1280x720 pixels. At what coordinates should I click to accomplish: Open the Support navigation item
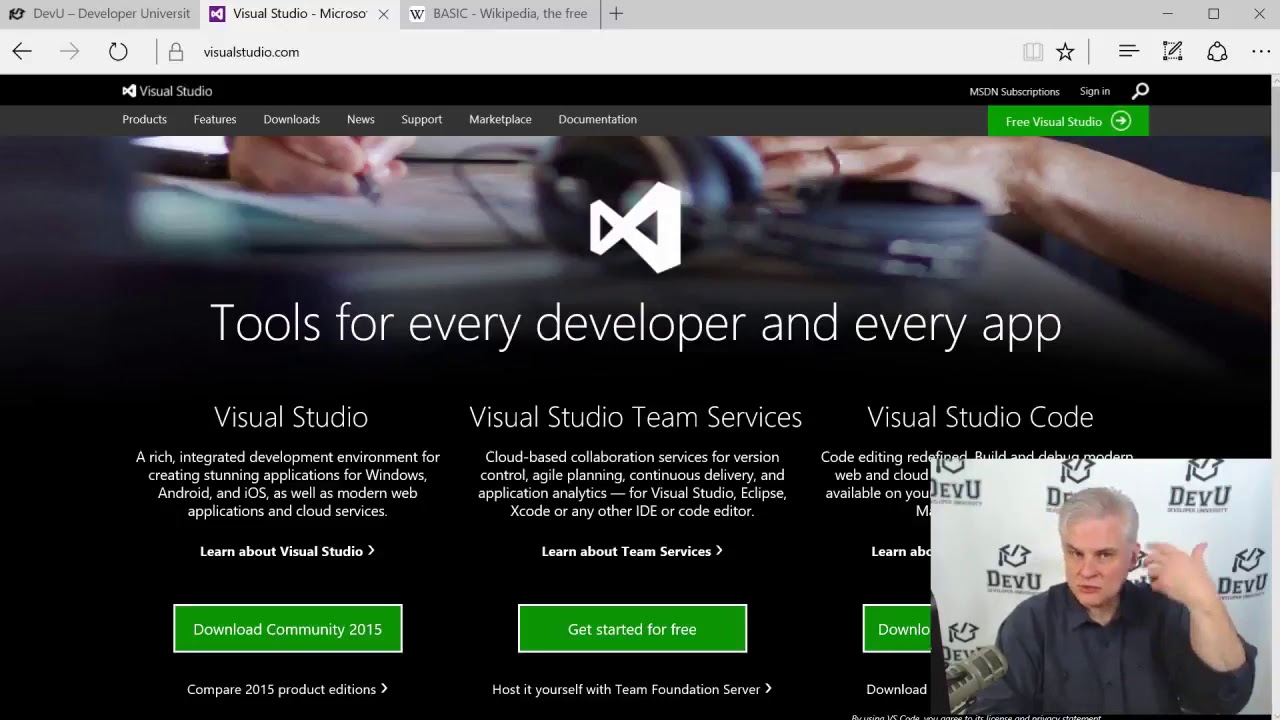tap(422, 119)
